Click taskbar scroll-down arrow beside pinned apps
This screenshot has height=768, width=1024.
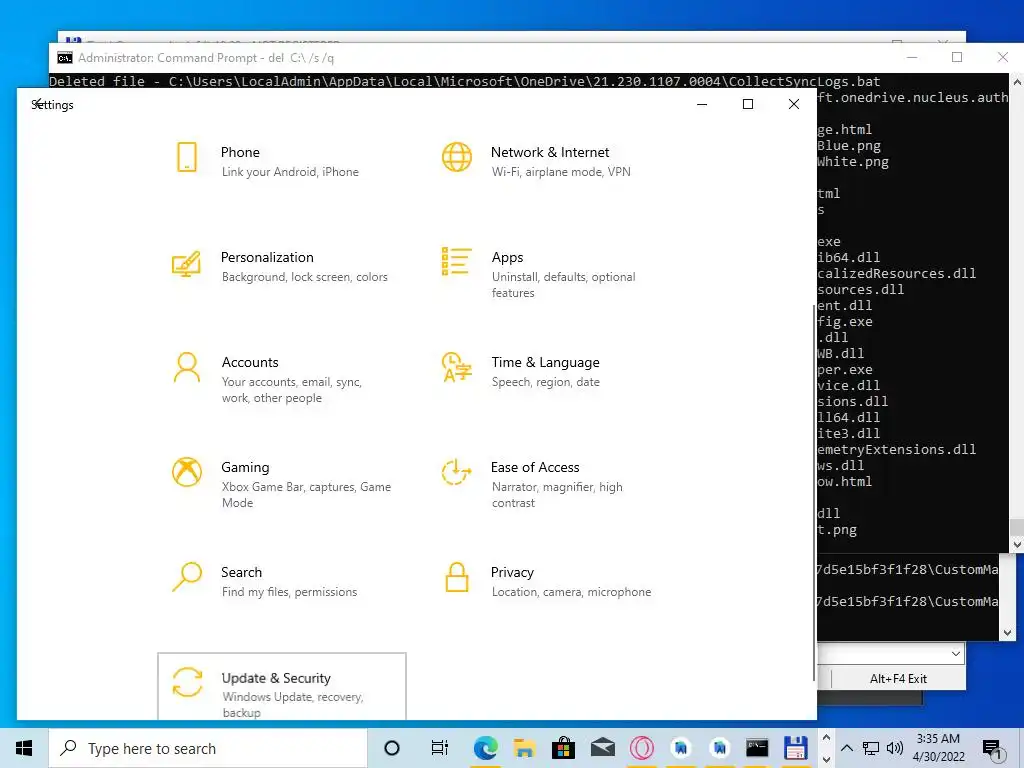[x=826, y=760]
